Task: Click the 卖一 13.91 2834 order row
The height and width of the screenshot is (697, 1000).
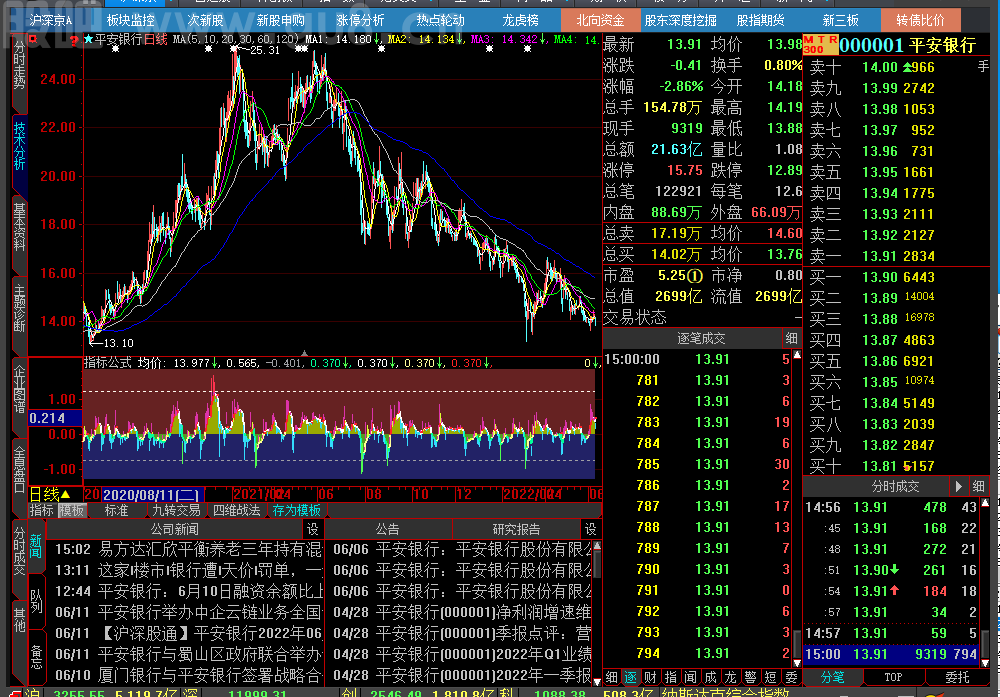Action: (x=896, y=256)
